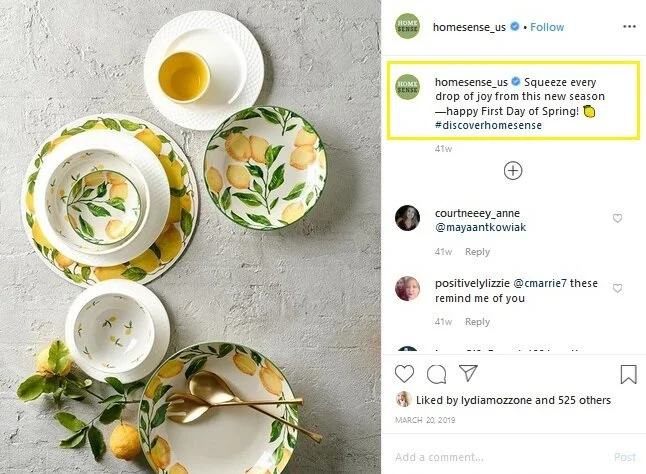The image size is (646, 474).
Task: Share post with paper plane icon
Action: coord(468,373)
